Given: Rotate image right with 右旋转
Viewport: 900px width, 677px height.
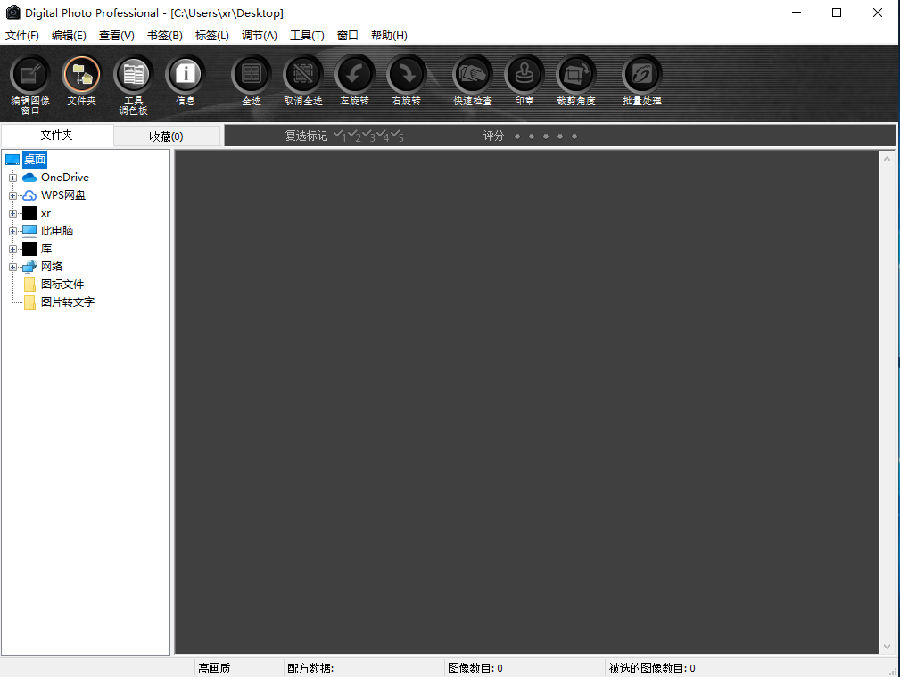Looking at the screenshot, I should tap(406, 75).
